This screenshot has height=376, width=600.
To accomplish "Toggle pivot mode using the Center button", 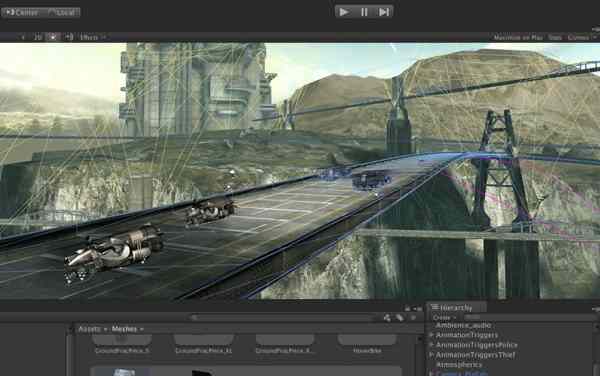I will click(21, 12).
